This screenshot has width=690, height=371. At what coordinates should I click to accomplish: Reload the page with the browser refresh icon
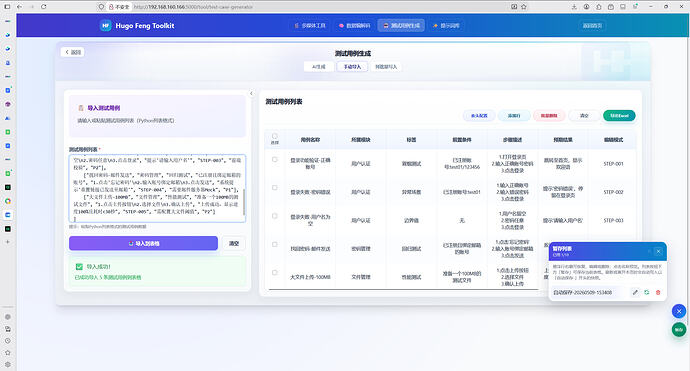[44, 7]
